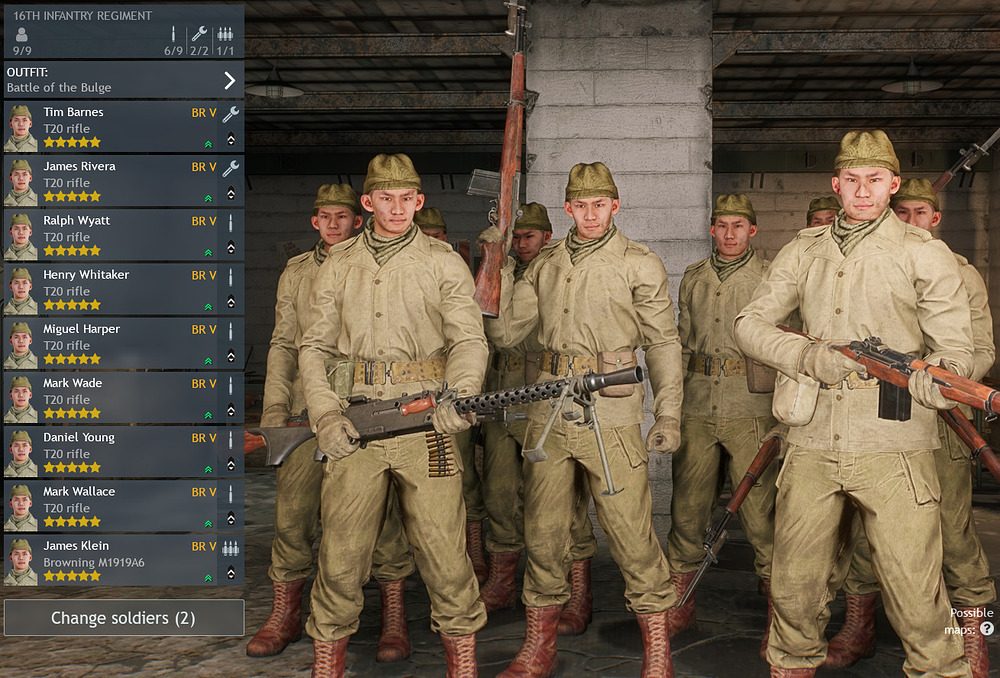Click James Klein's machine gunner ammo icon

[231, 547]
